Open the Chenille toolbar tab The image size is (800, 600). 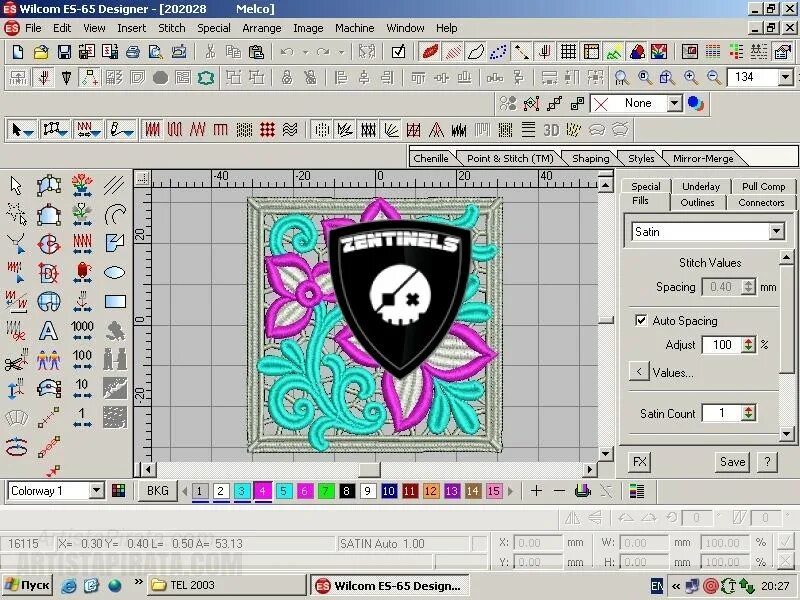[x=431, y=158]
